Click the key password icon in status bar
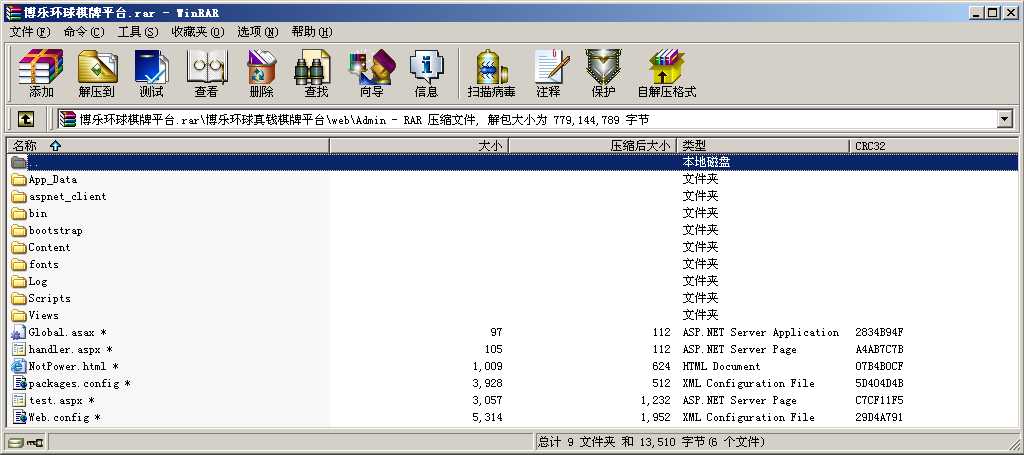The image size is (1024, 455). 35,443
